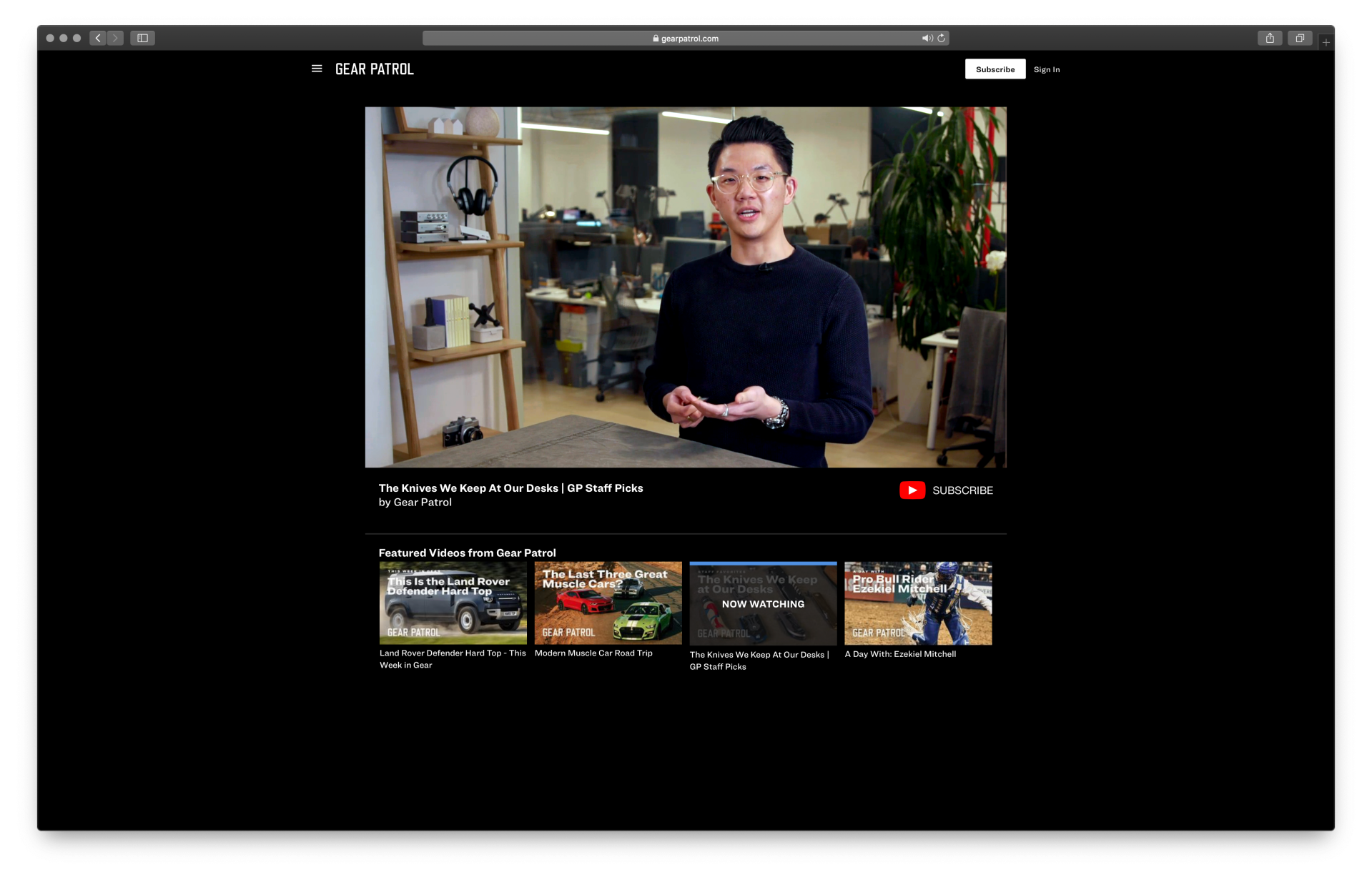Open the Land Rover Defender video thumbnail

pos(453,603)
